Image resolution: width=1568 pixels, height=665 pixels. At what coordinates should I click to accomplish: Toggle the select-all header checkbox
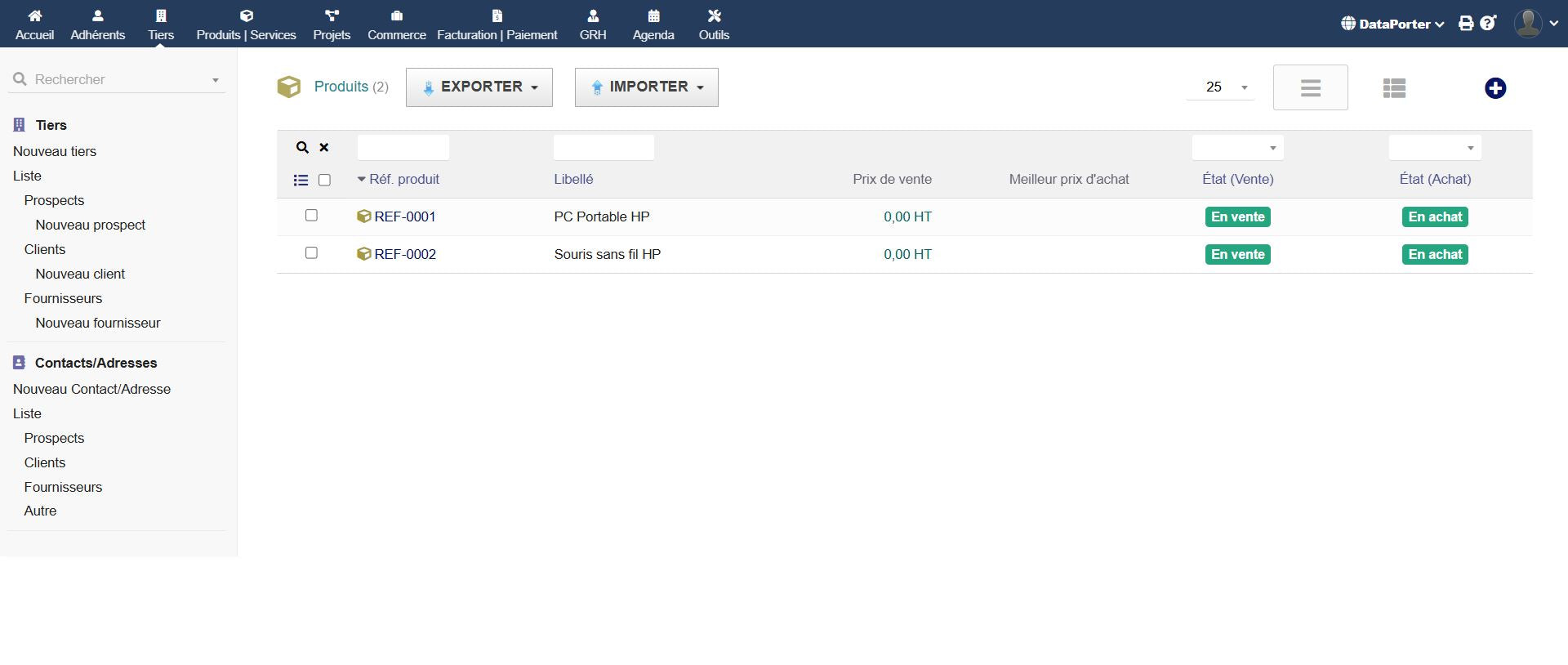point(324,181)
